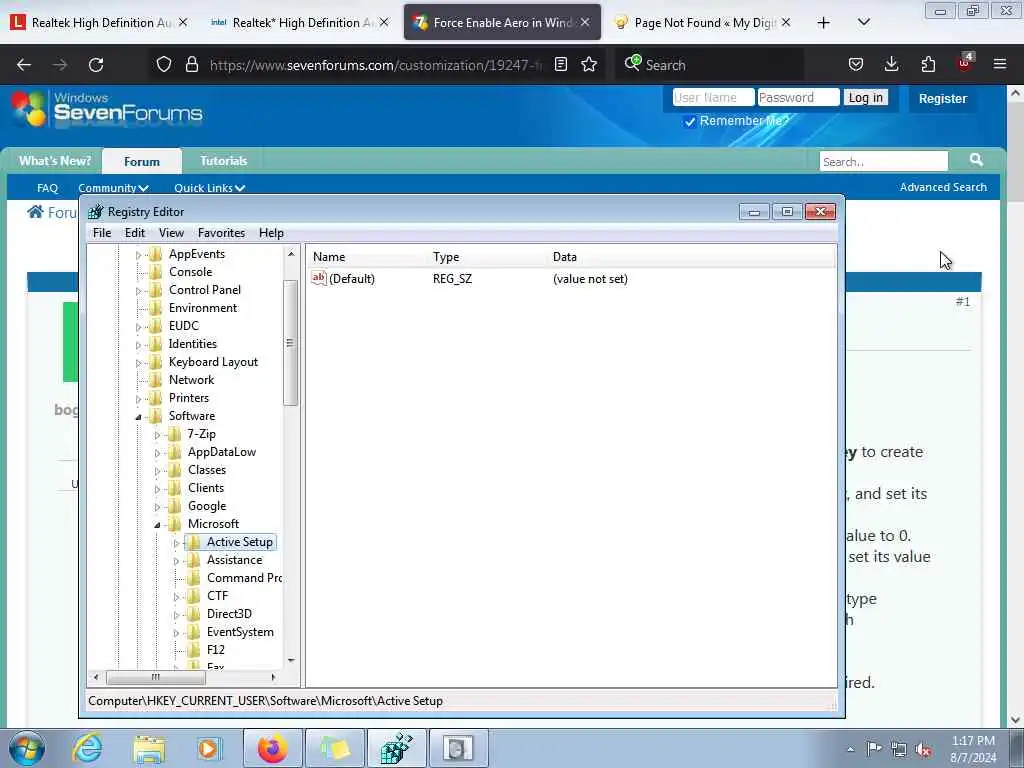Click the uBlock Origin extension icon
The width and height of the screenshot is (1024, 768).
click(x=965, y=63)
